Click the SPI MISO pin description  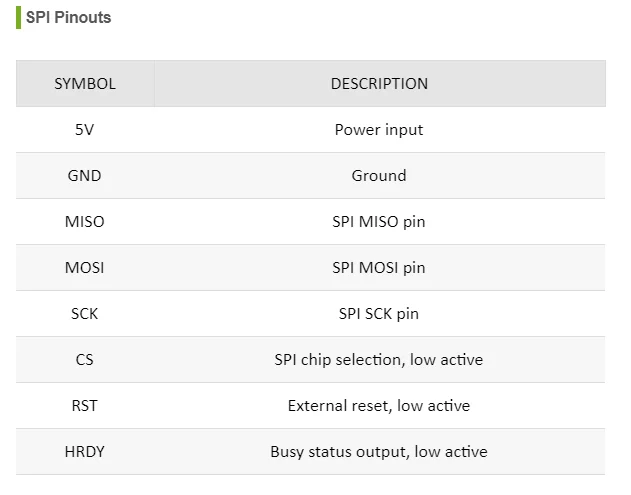coord(379,222)
